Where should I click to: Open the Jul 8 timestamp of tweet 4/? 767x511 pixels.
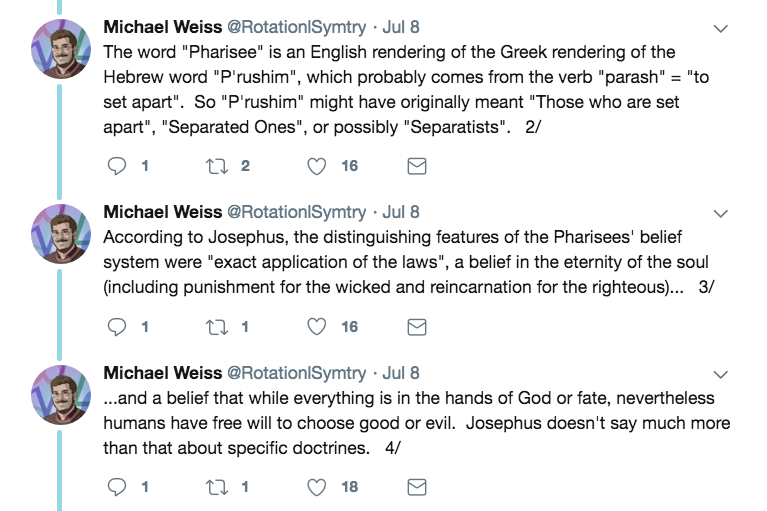[401, 373]
